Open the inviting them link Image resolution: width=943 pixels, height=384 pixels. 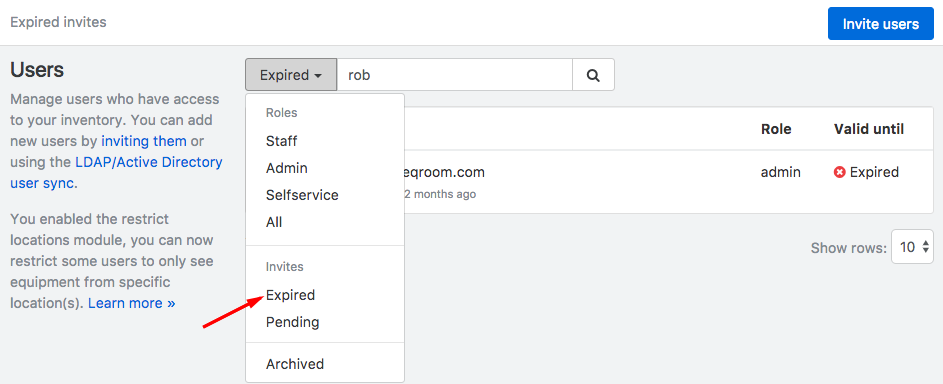tap(144, 141)
